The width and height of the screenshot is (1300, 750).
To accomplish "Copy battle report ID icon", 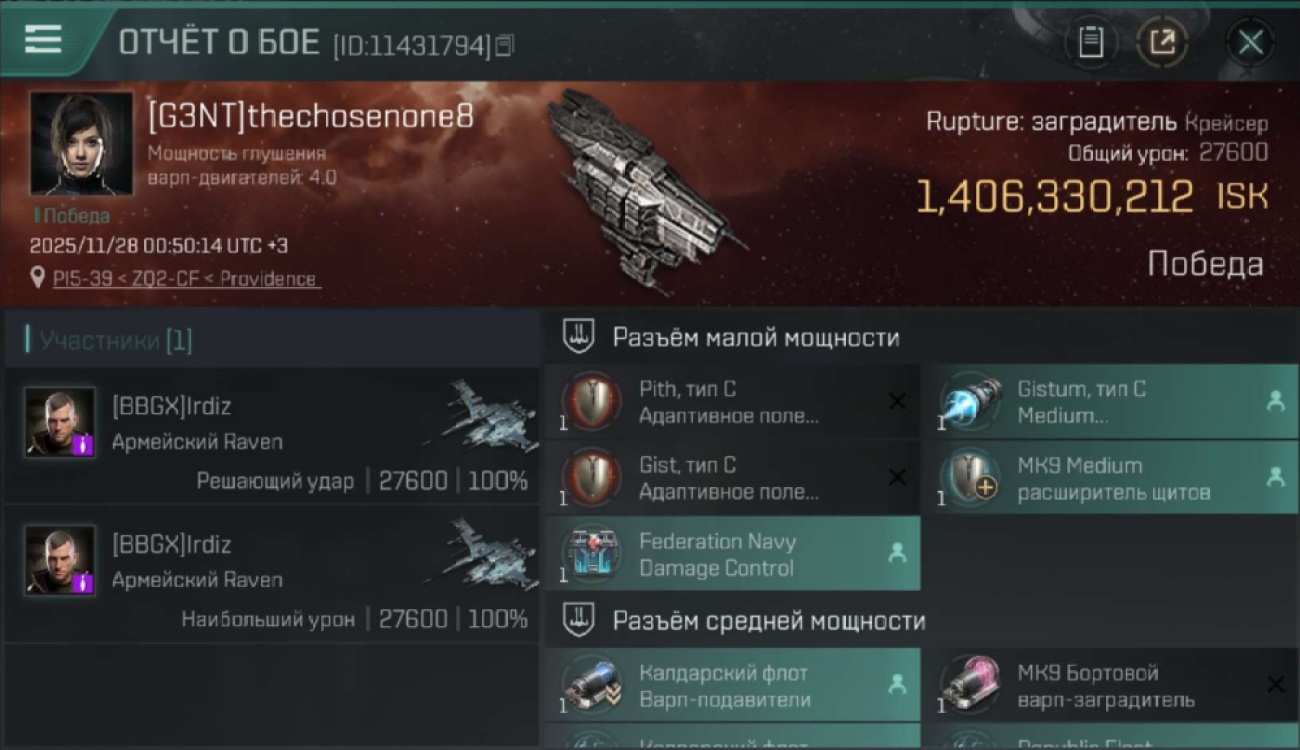I will point(505,45).
